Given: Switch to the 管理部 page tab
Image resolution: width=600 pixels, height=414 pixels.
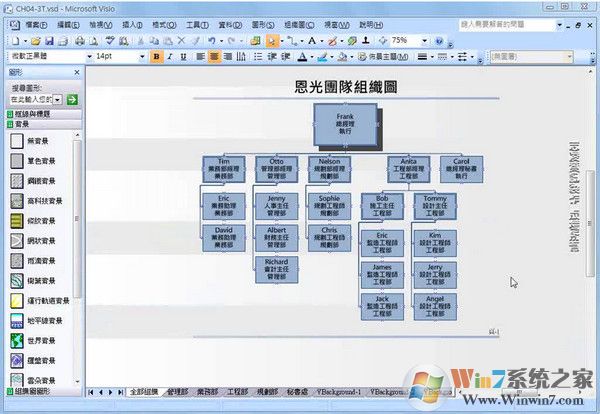Looking at the screenshot, I should 178,392.
